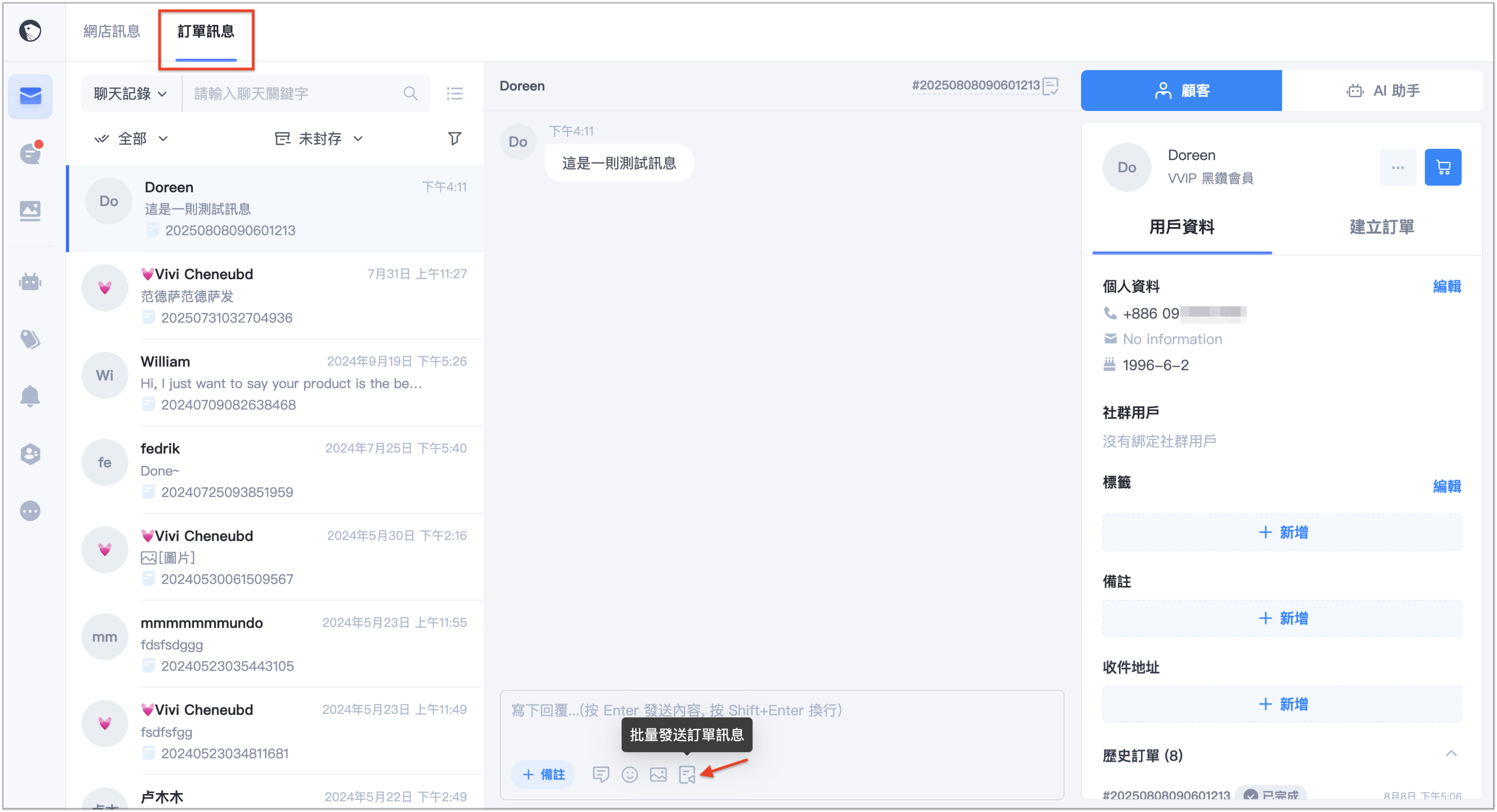Viewport: 1497px width, 812px height.
Task: Open Vivi Cheneubd conversation with fsdfsfgg
Action: point(276,731)
